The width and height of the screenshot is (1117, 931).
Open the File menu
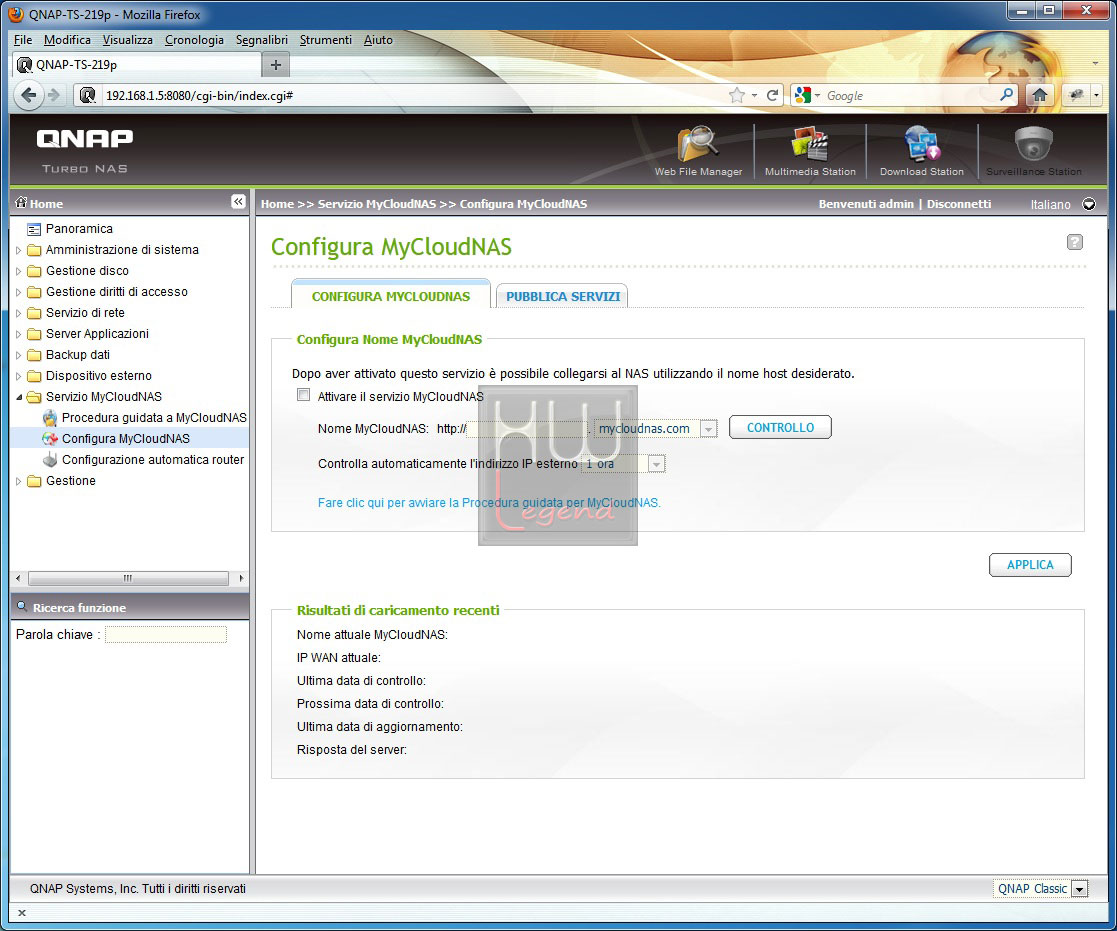(x=23, y=40)
